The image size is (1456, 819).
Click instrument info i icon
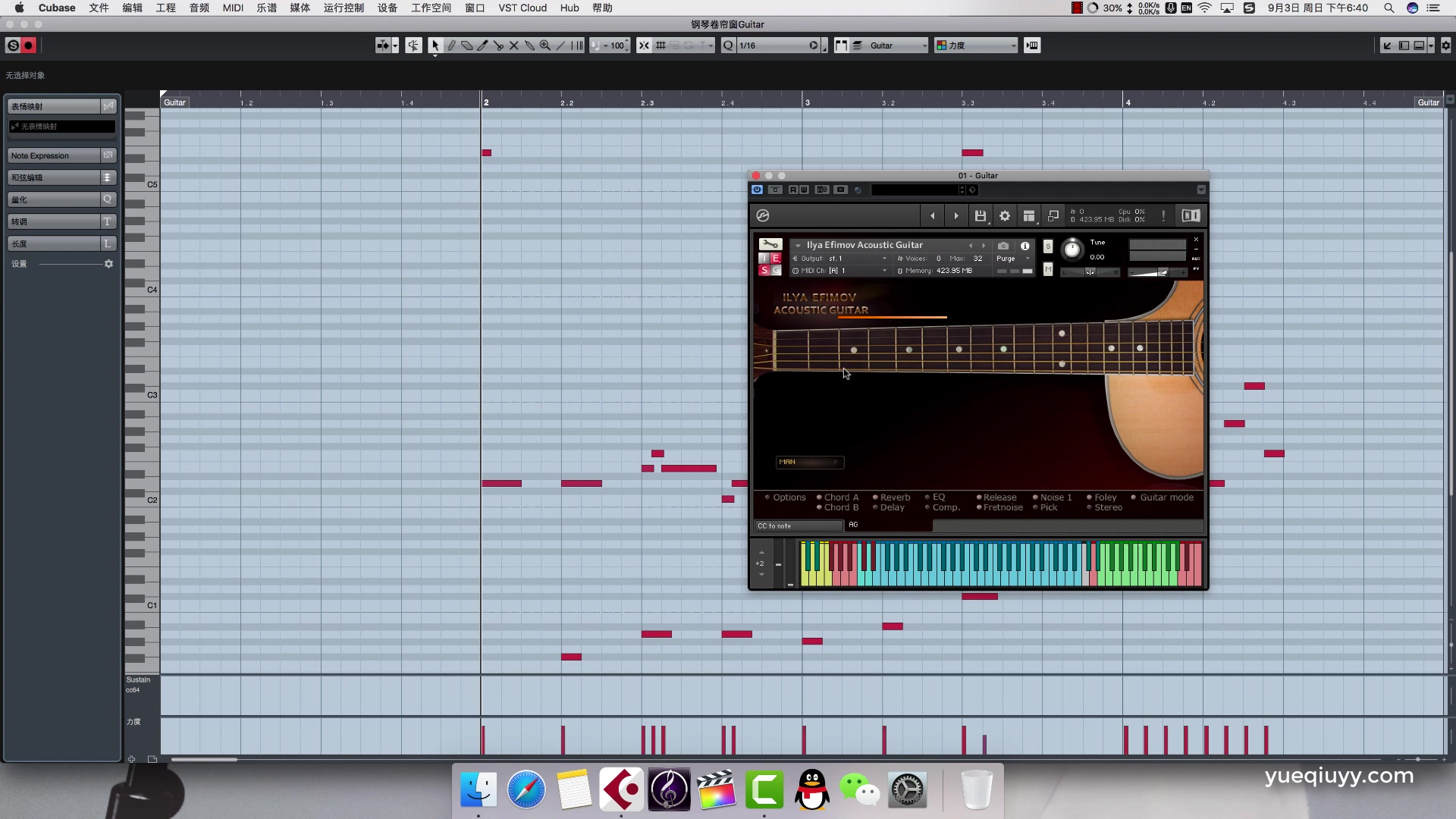(1025, 246)
